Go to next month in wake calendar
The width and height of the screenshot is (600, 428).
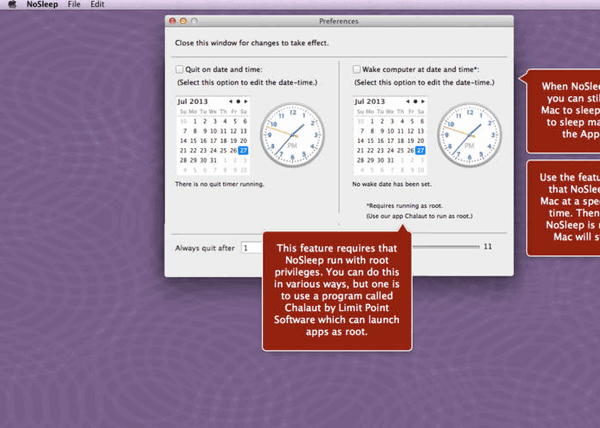coord(423,101)
